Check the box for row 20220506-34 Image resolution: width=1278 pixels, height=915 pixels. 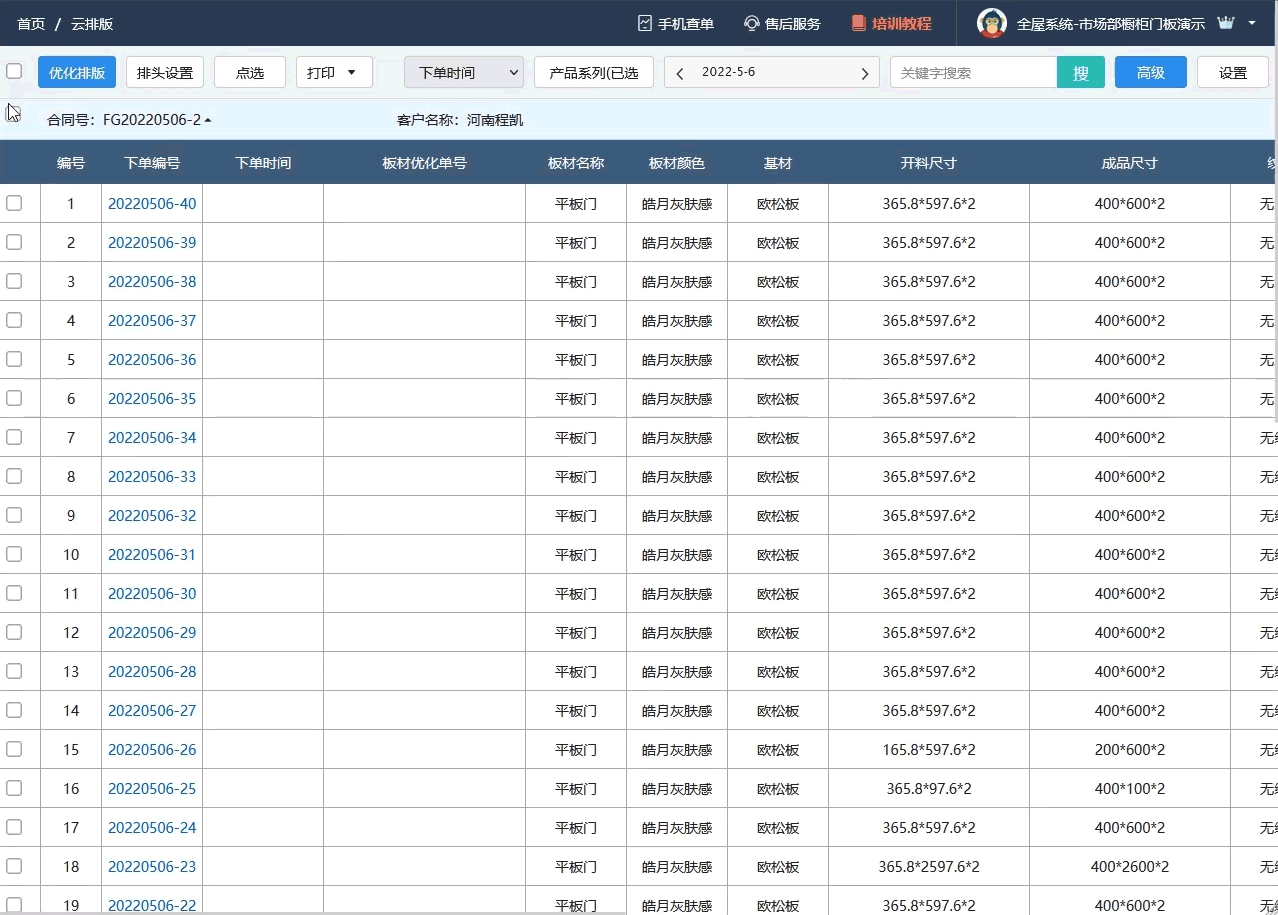(14, 437)
